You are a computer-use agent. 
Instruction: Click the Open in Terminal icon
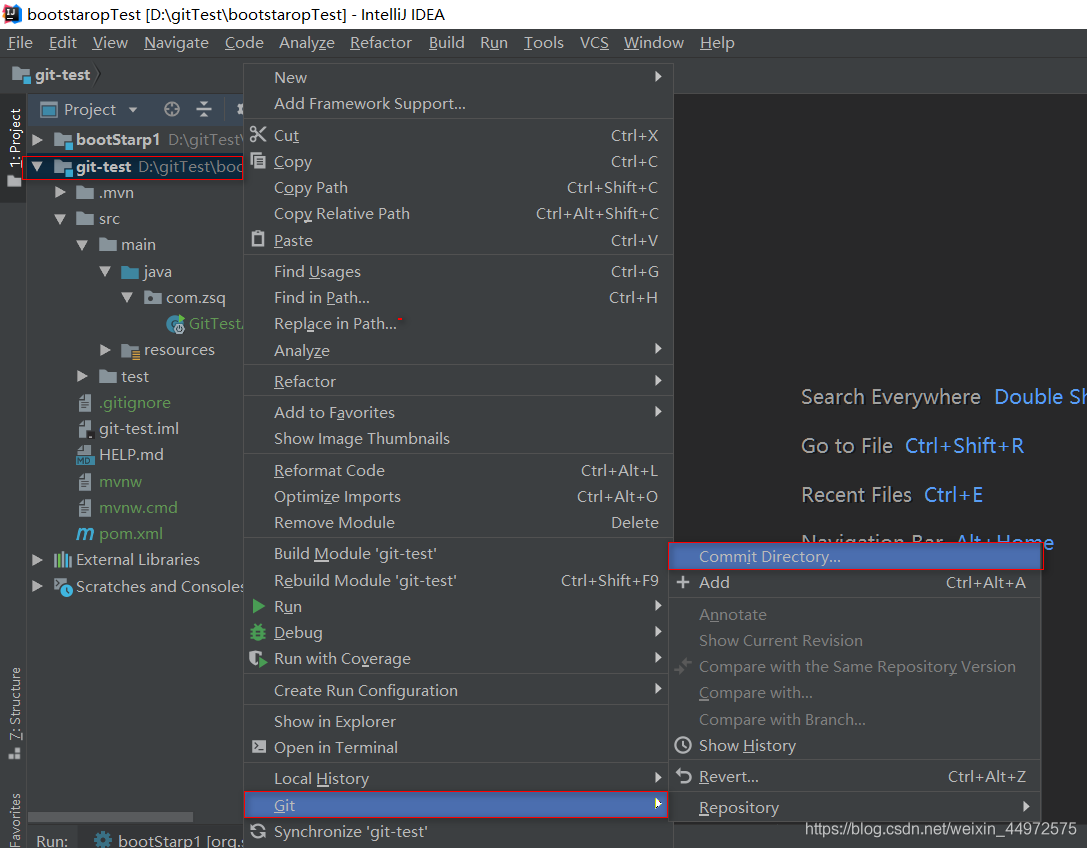[x=259, y=747]
